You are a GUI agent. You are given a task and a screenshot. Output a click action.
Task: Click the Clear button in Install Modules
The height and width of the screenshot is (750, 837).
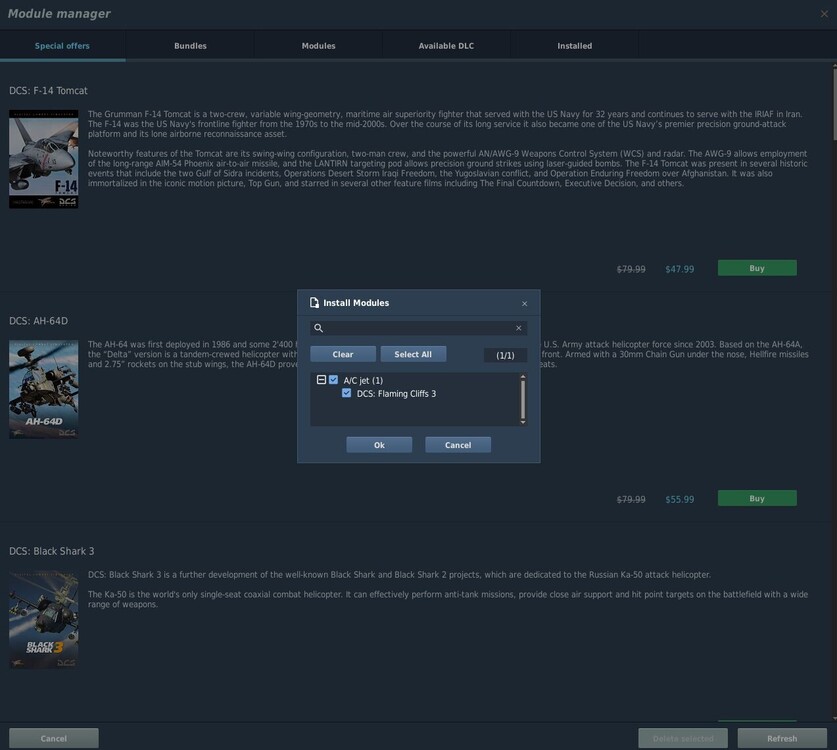pos(343,354)
